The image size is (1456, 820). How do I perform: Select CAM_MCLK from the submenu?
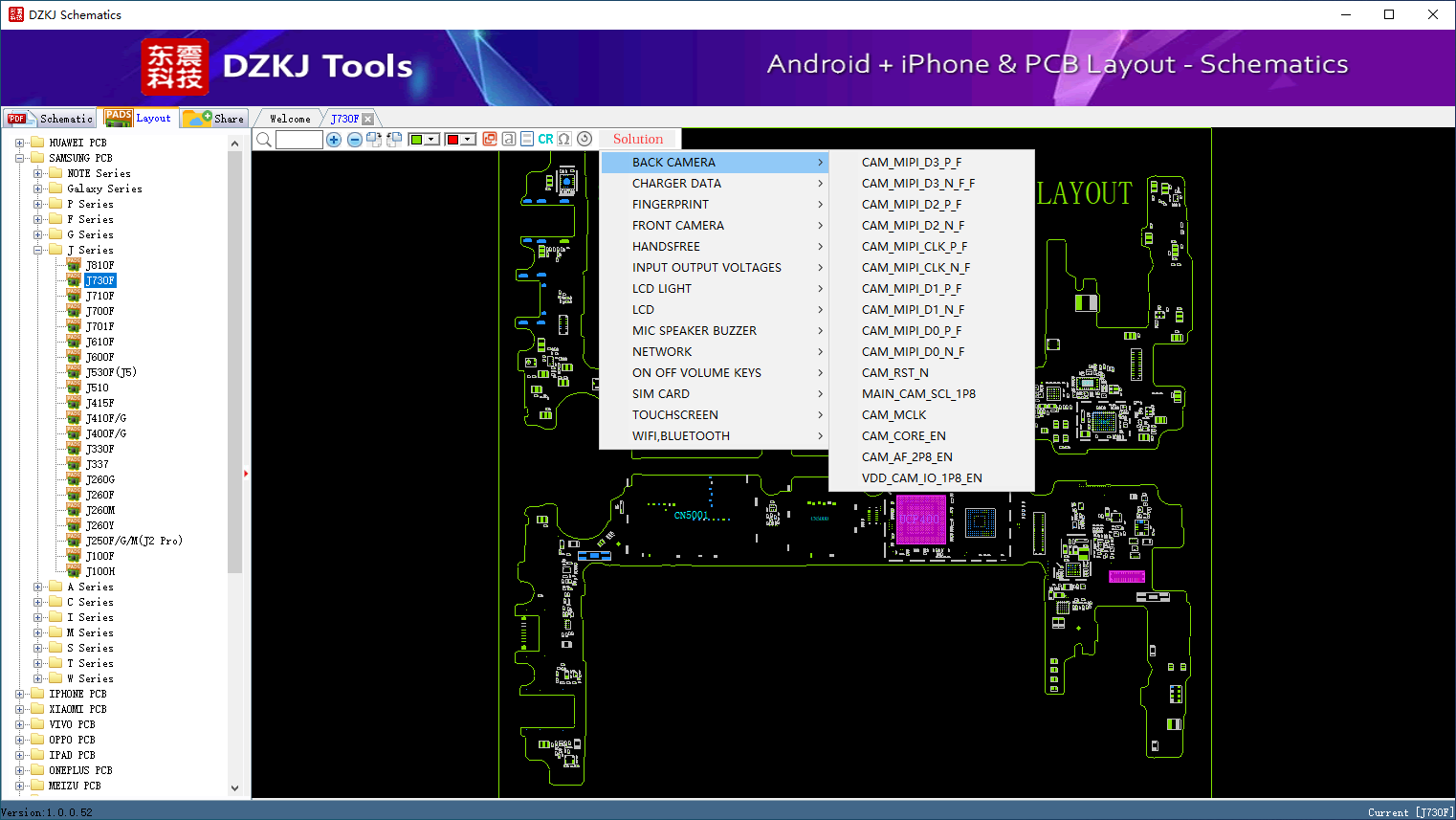click(x=932, y=415)
